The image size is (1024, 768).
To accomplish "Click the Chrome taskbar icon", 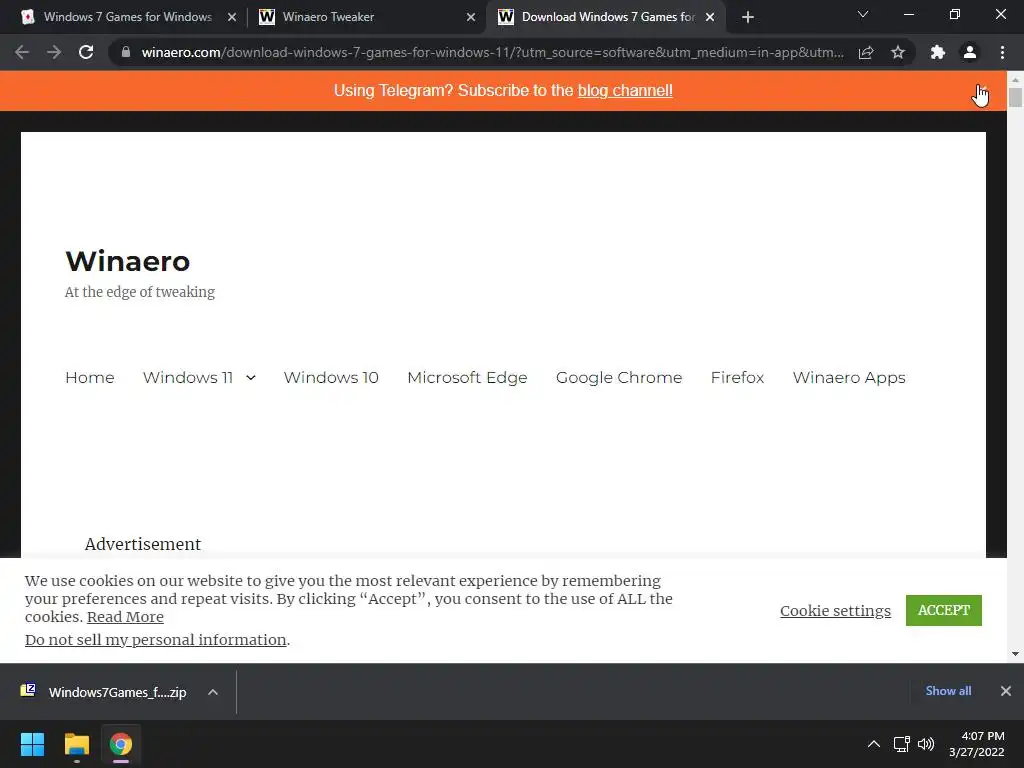I will tap(120, 744).
